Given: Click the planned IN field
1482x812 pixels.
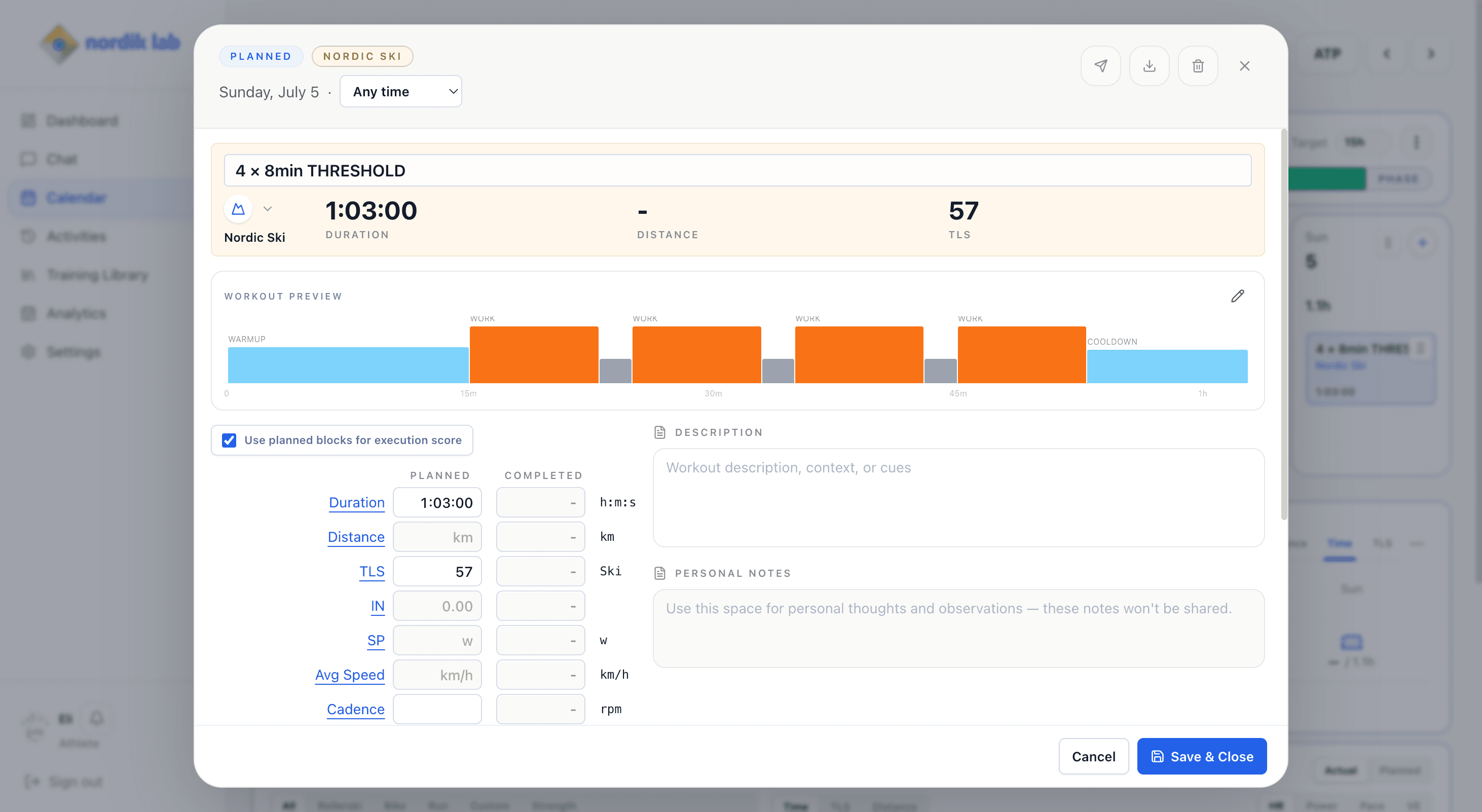Looking at the screenshot, I should point(437,606).
